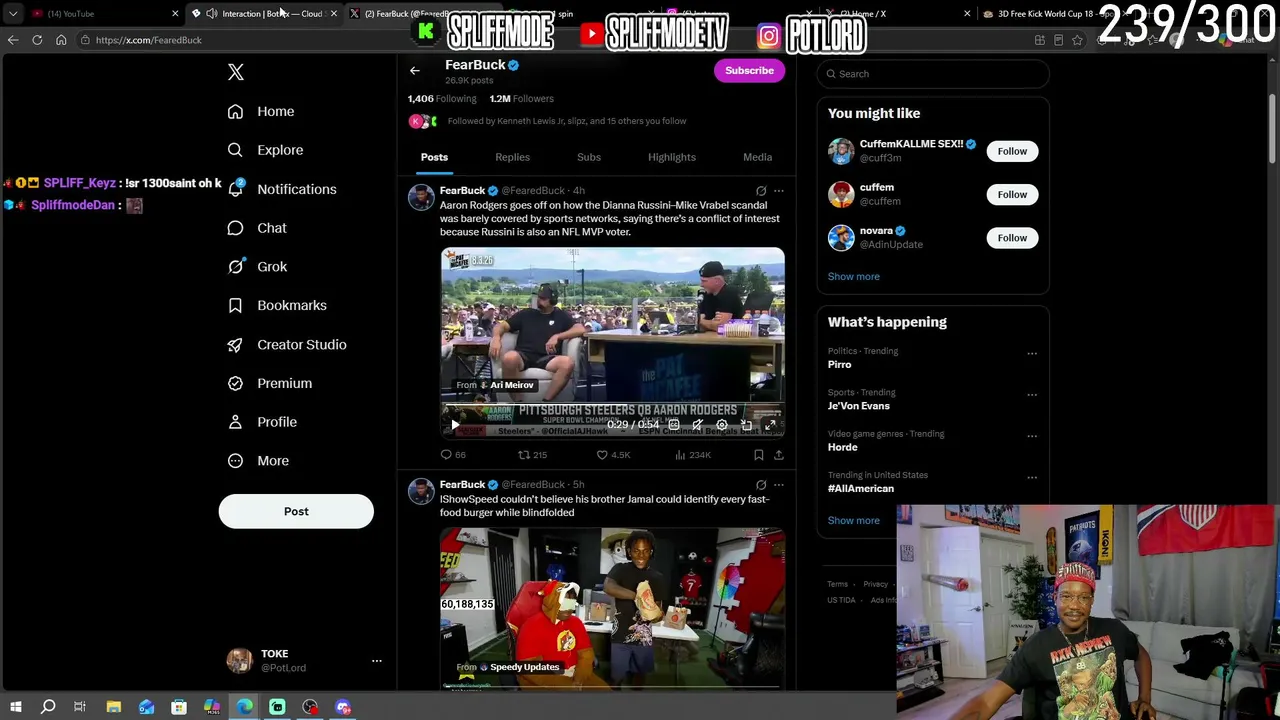Open the Pirro trending topic
Viewport: 1280px width, 720px height.
[x=840, y=365]
